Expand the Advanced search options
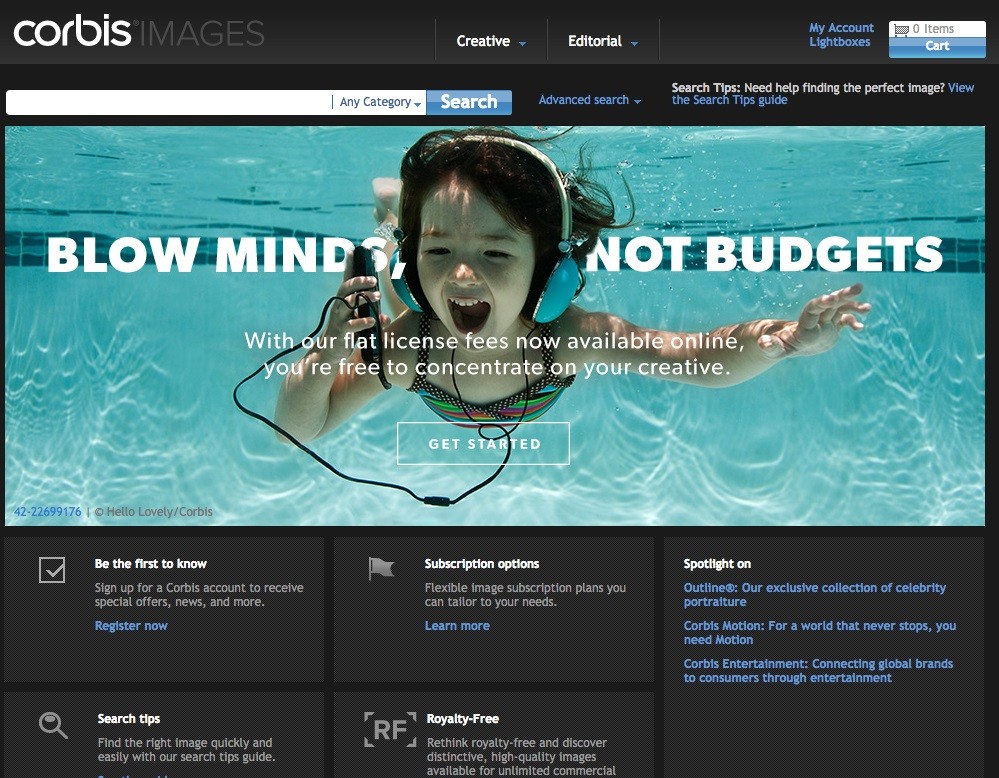This screenshot has height=778, width=999. (589, 100)
